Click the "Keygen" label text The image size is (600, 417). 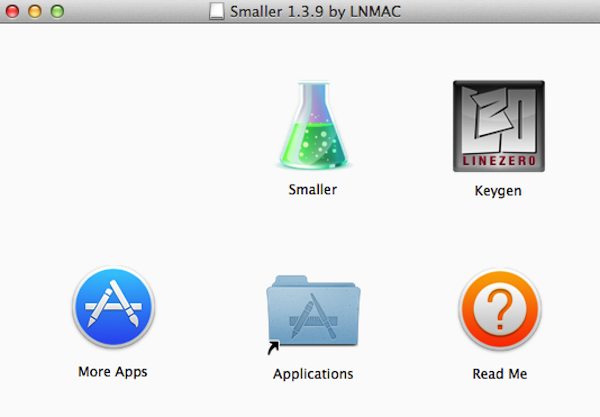pyautogui.click(x=498, y=191)
